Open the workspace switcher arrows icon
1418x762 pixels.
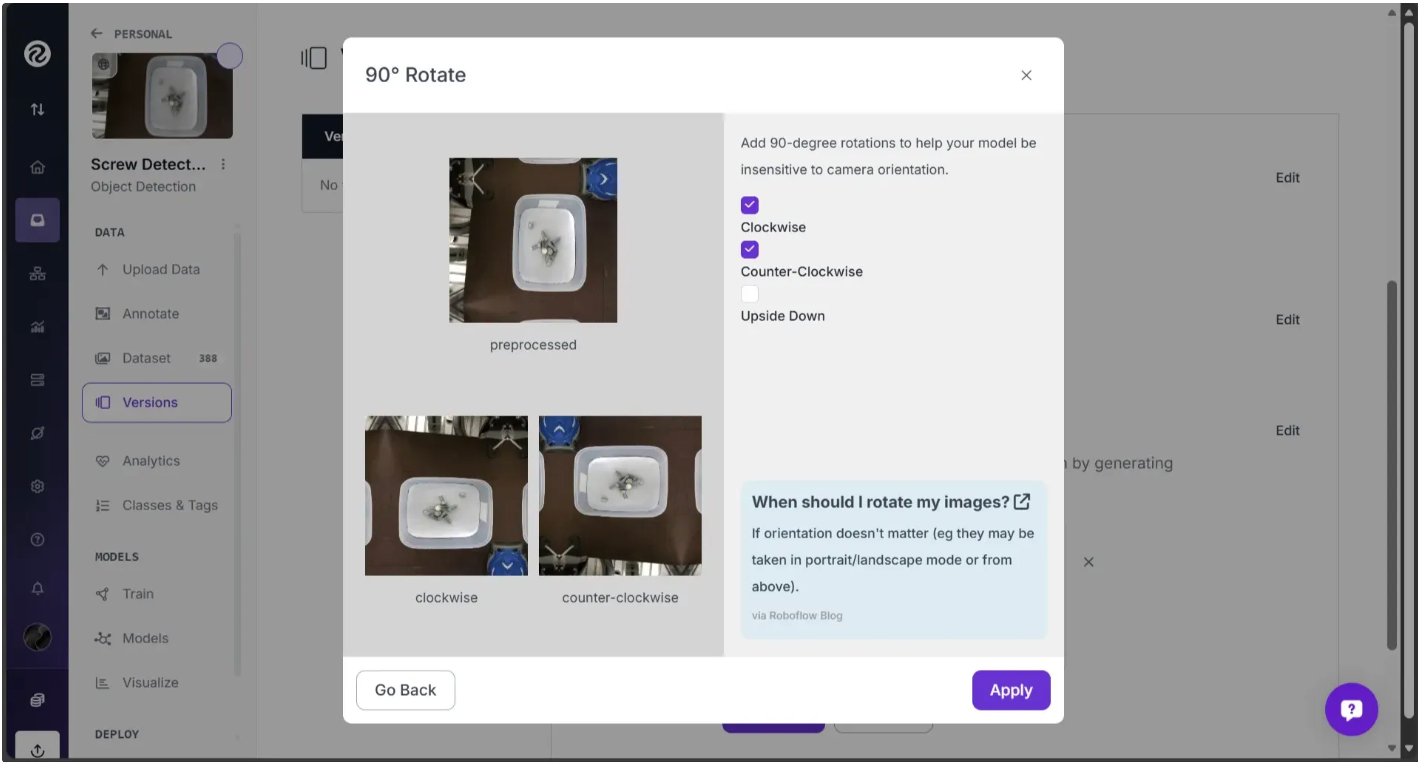click(37, 109)
